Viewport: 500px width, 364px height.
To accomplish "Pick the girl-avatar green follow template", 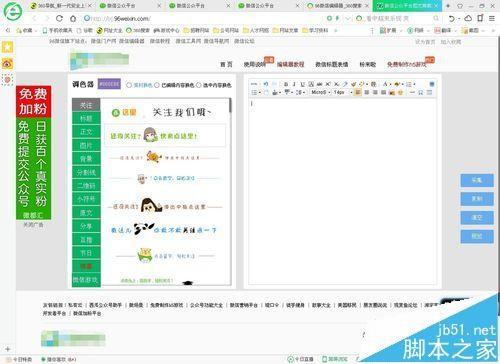I will tap(165, 135).
